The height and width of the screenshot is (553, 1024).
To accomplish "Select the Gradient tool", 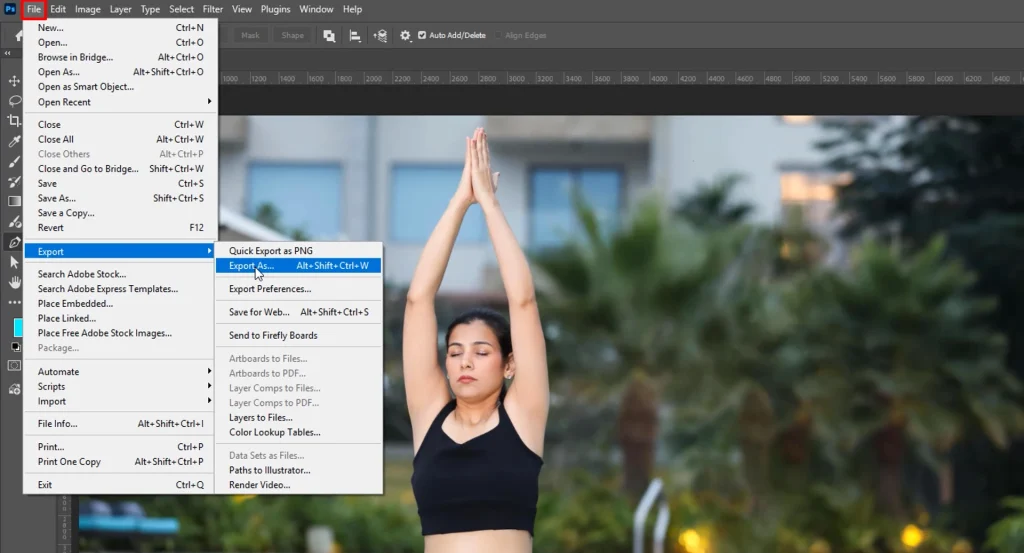I will pos(14,202).
